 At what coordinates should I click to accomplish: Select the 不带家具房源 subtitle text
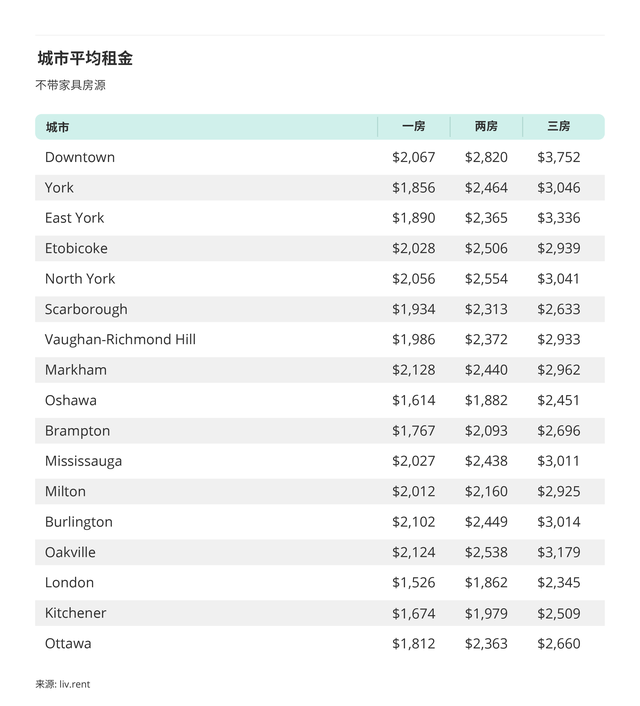(x=70, y=85)
